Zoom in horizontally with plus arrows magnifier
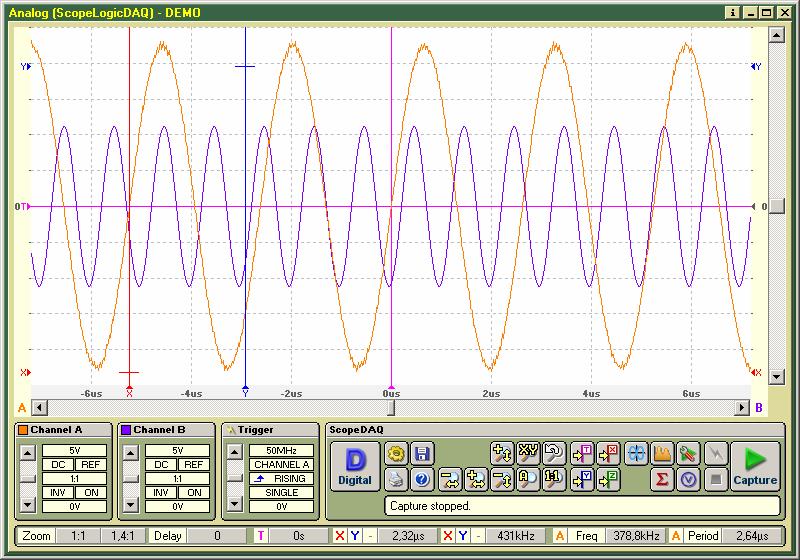 [x=476, y=479]
